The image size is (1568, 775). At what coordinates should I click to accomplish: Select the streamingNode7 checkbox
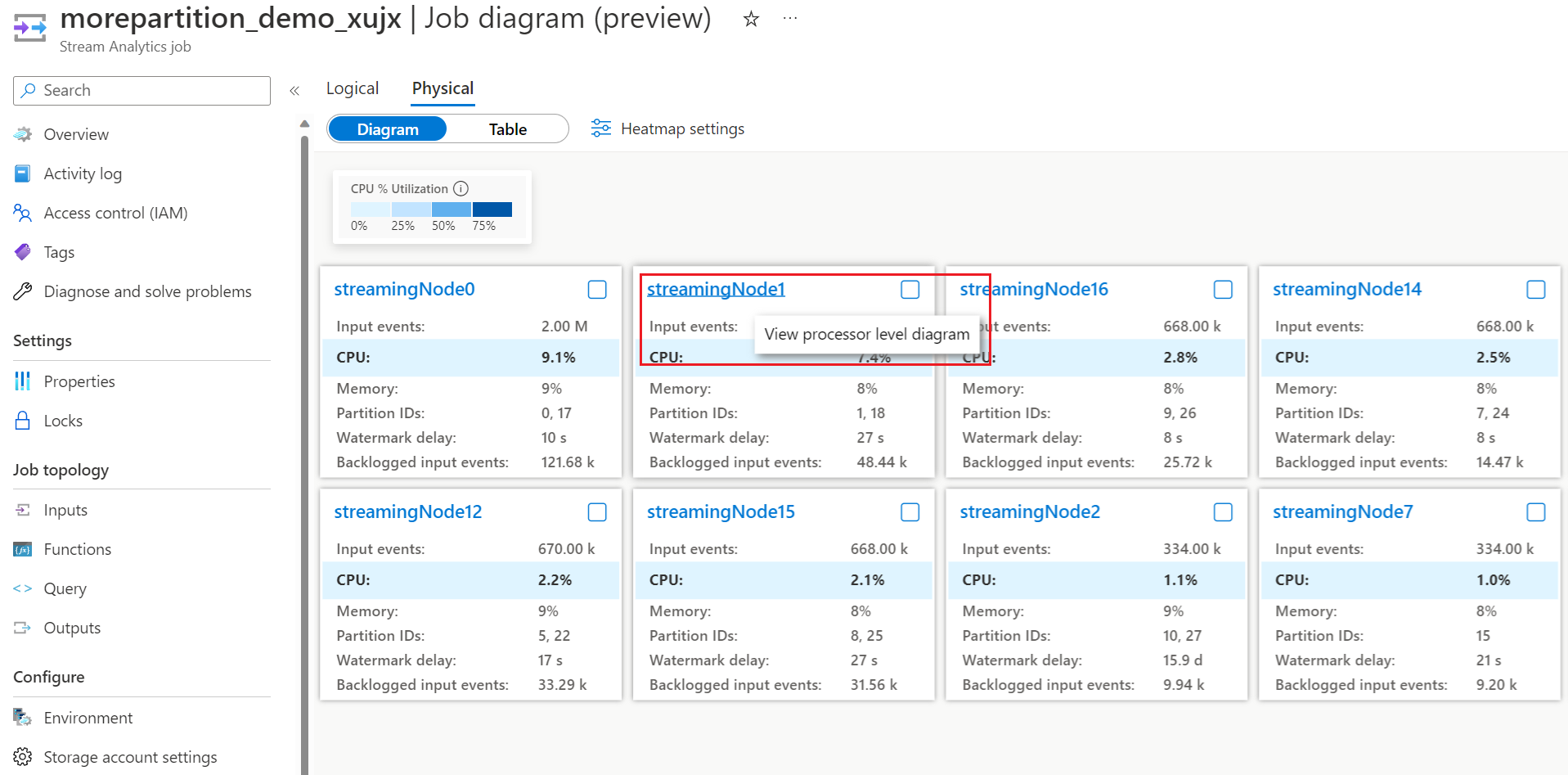pyautogui.click(x=1536, y=512)
